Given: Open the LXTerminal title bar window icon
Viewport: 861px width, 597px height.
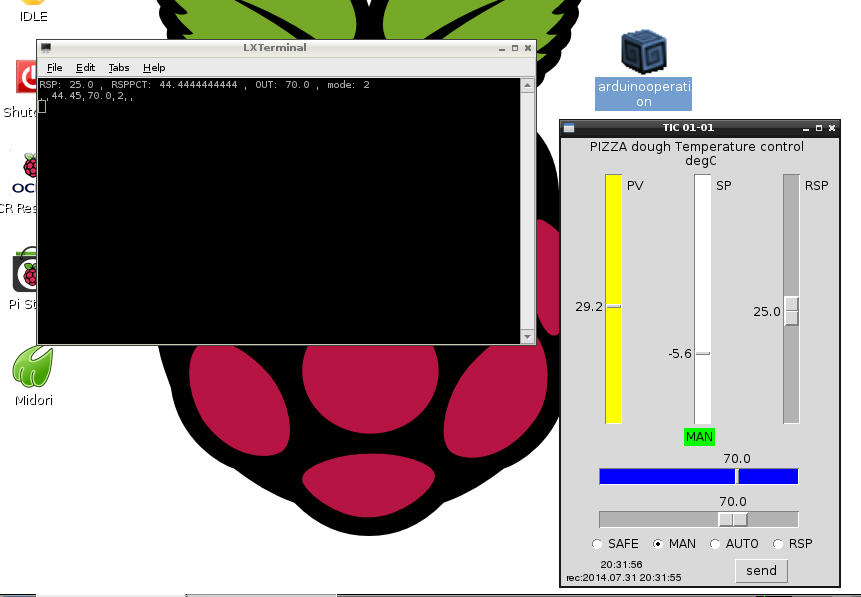Looking at the screenshot, I should point(46,48).
